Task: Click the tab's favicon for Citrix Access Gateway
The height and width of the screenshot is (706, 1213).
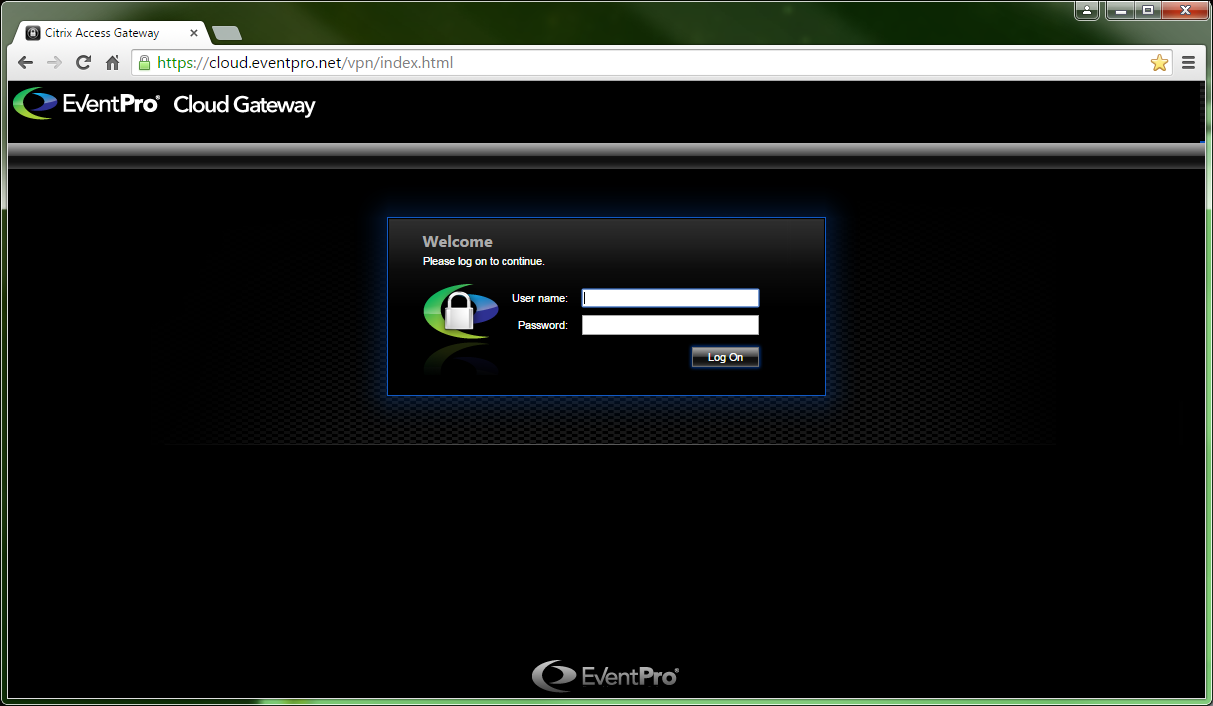Action: [x=33, y=33]
